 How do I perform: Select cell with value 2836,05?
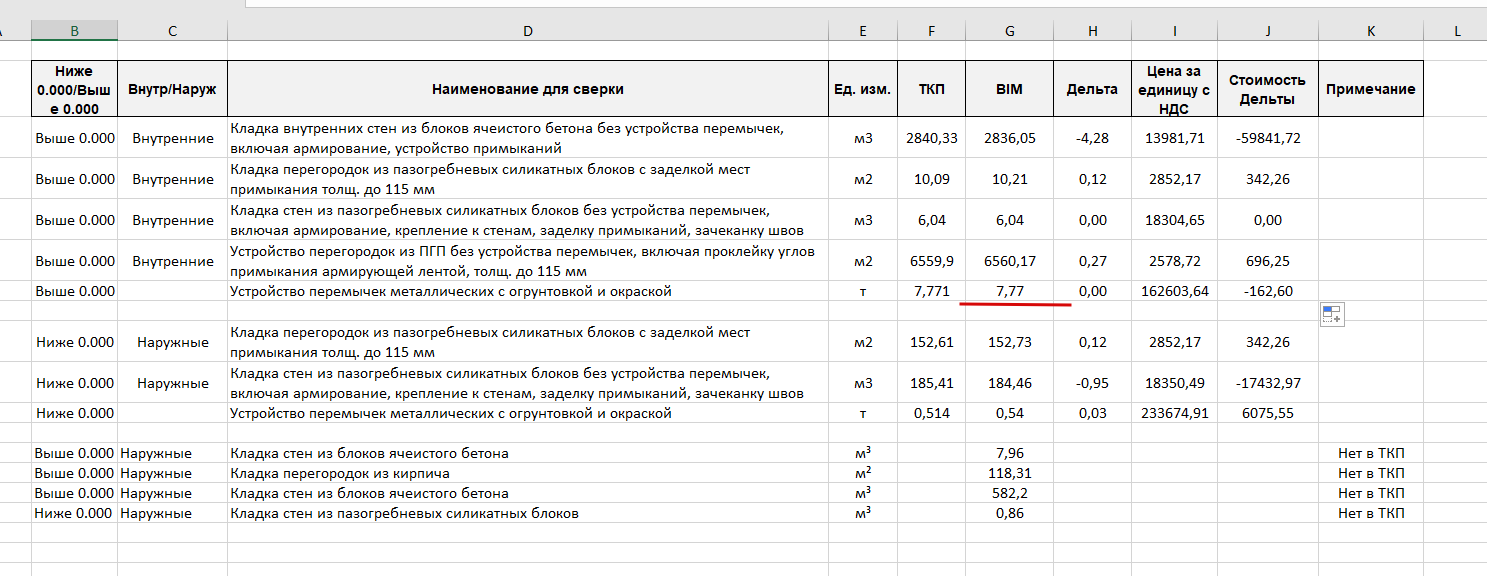1010,138
